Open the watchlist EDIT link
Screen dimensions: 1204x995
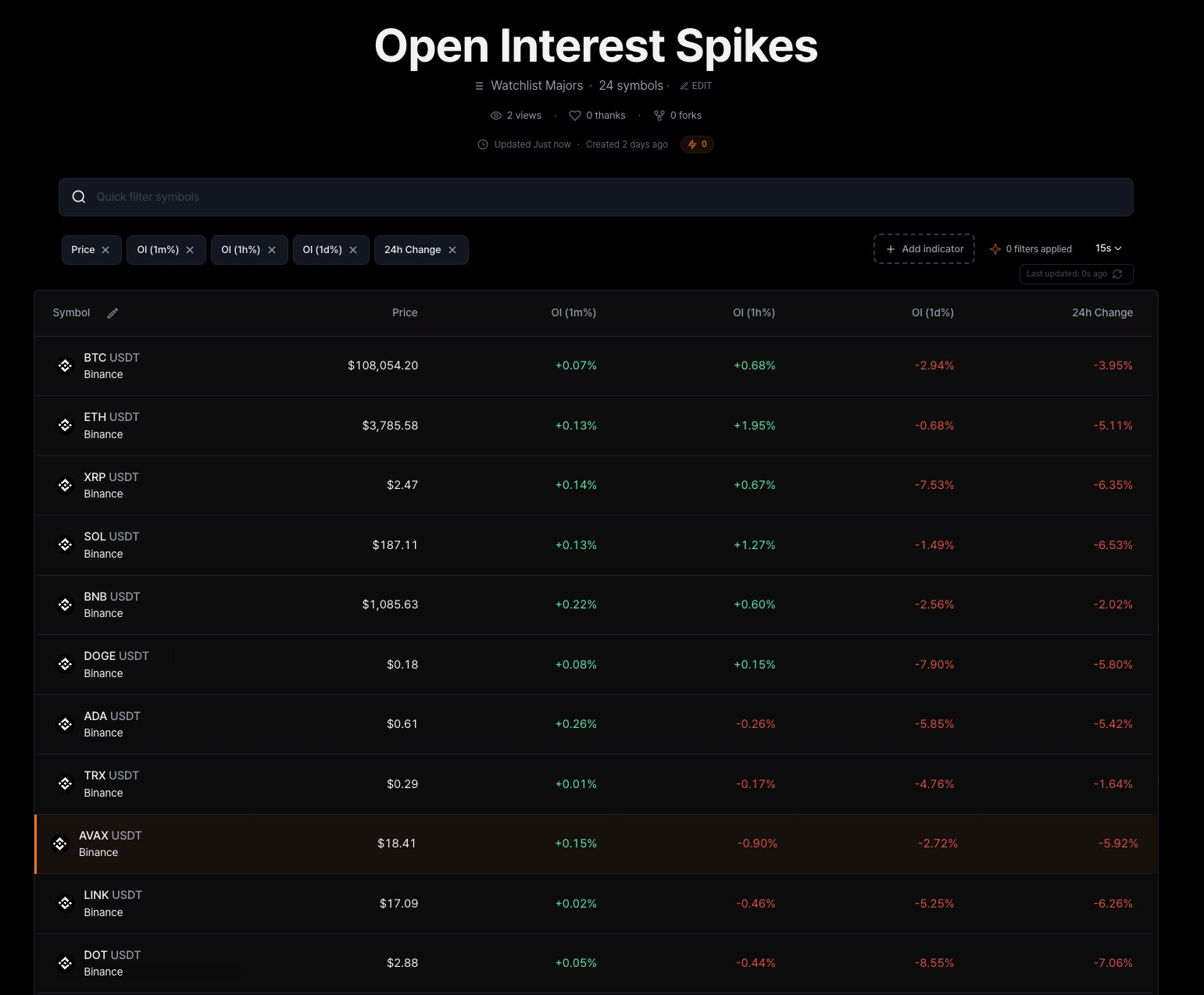pyautogui.click(x=696, y=86)
